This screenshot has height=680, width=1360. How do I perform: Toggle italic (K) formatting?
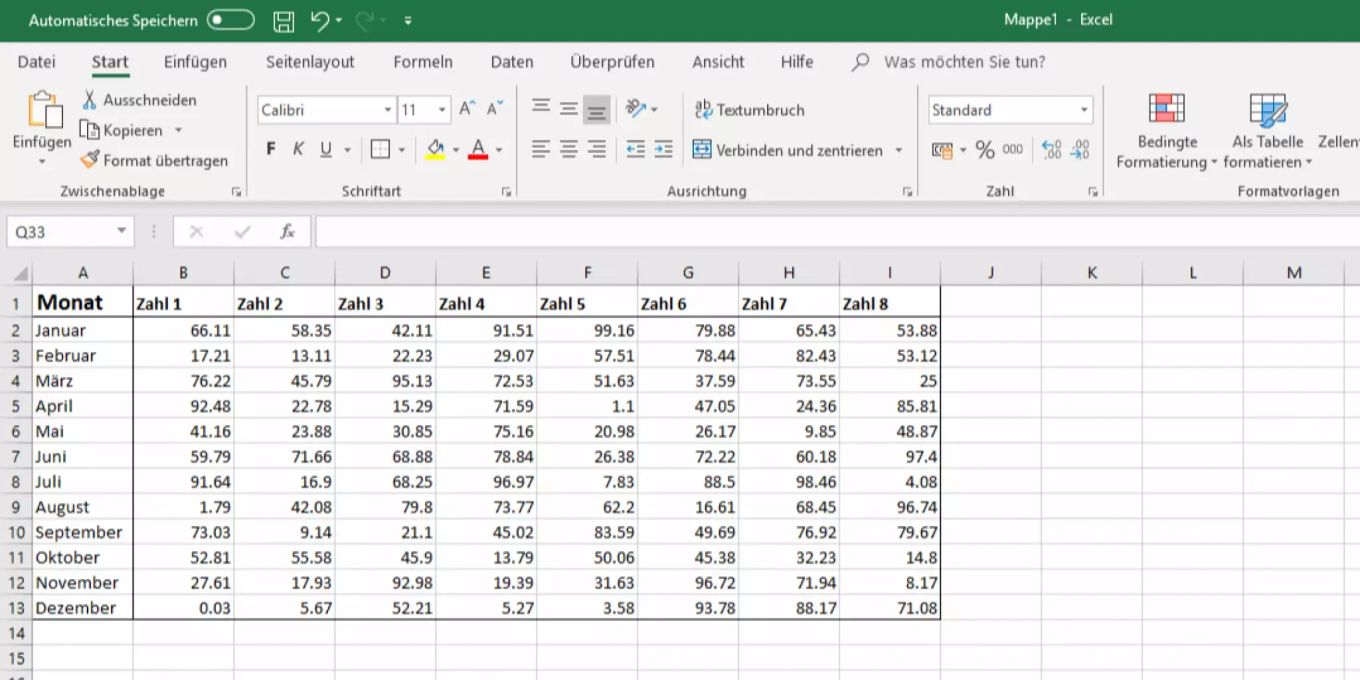pos(298,149)
